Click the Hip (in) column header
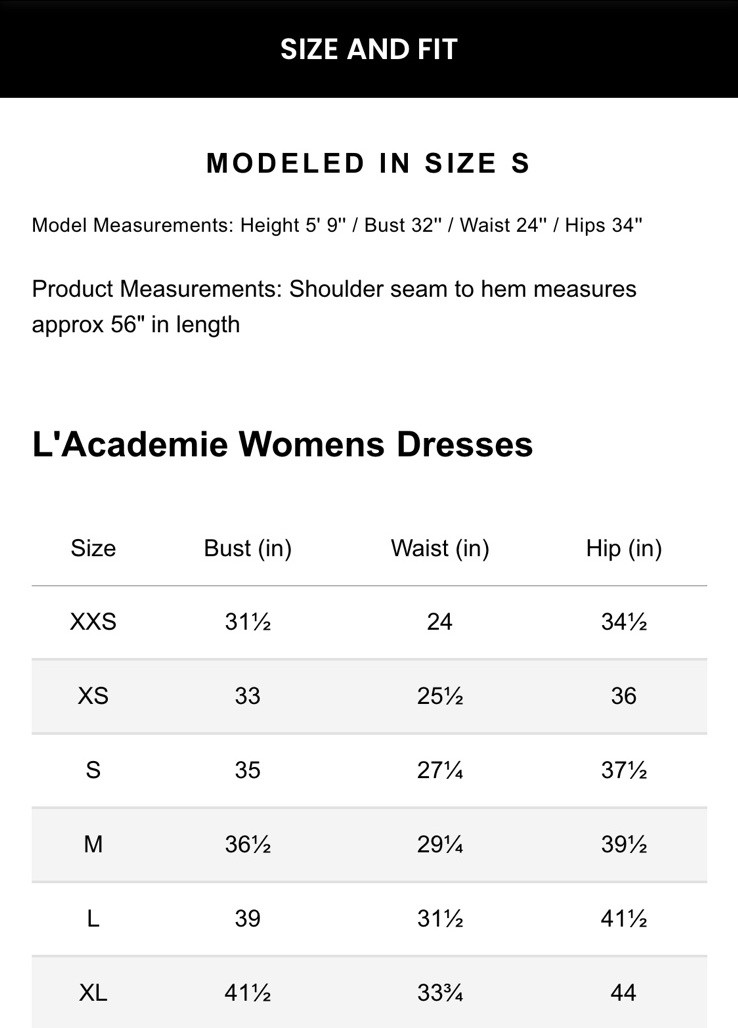The height and width of the screenshot is (1028, 738). tap(623, 548)
